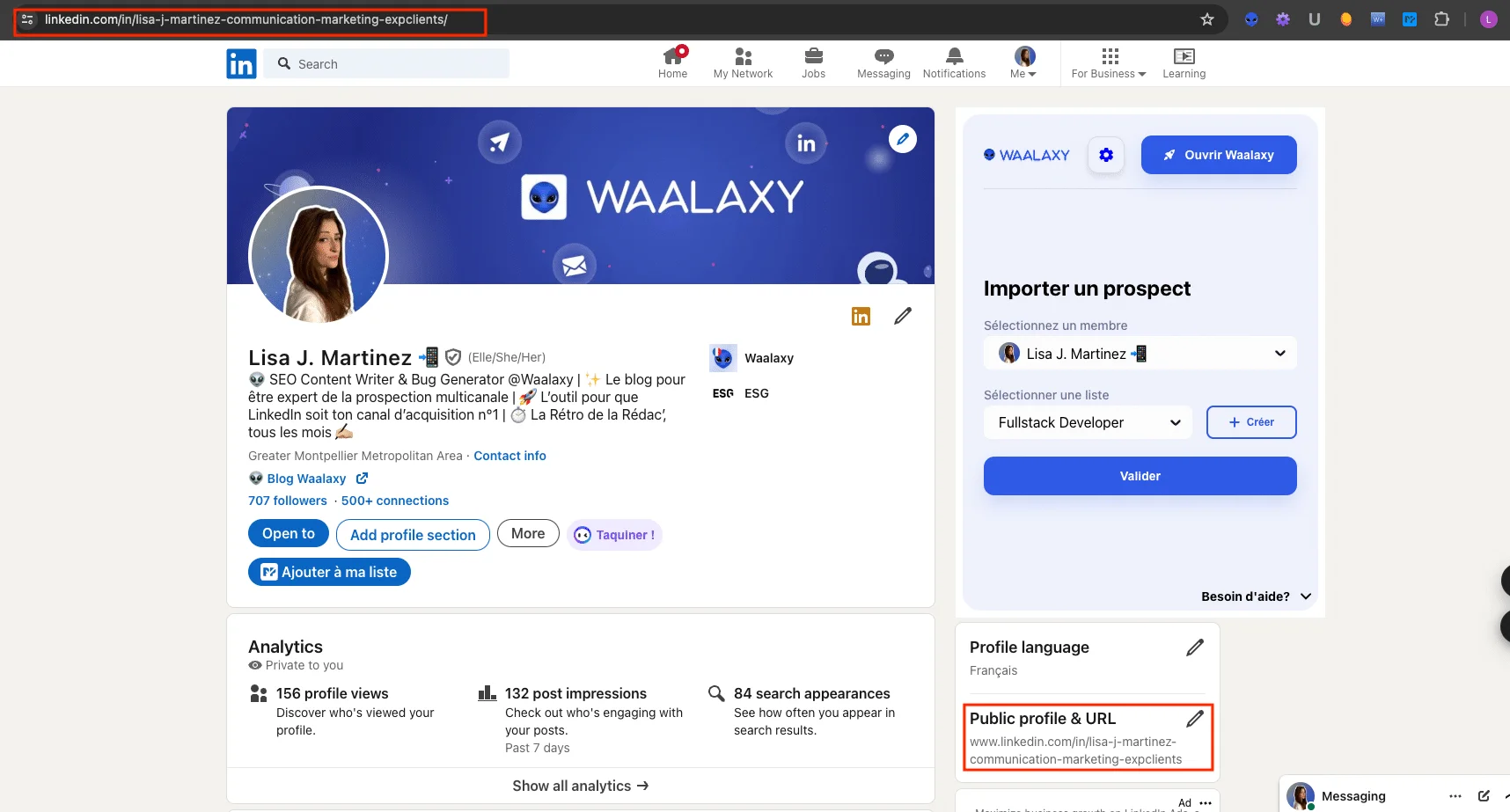Open the ESG education link

(x=741, y=393)
